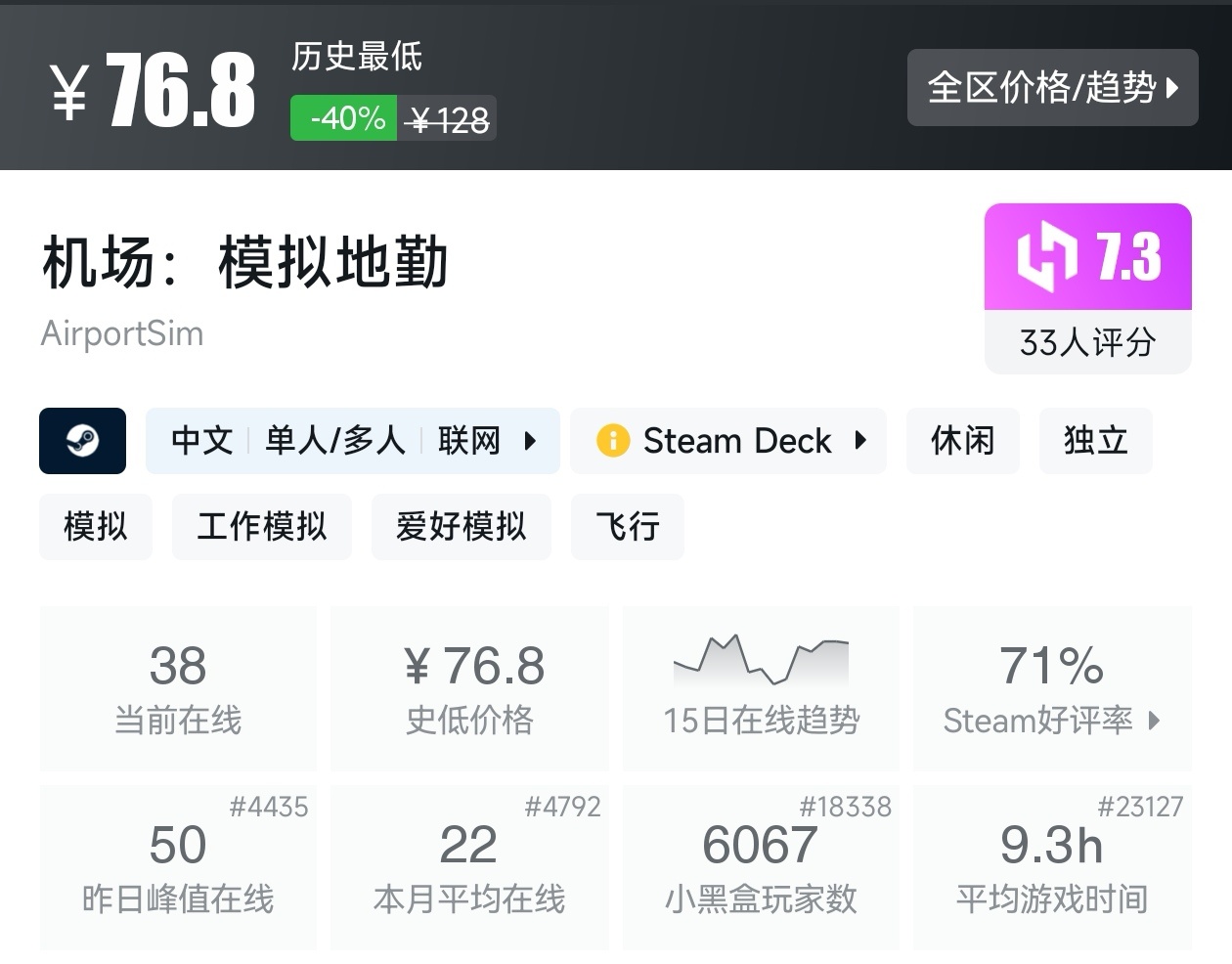Select the 工作模拟 tag
The height and width of the screenshot is (964, 1232).
coord(261,527)
